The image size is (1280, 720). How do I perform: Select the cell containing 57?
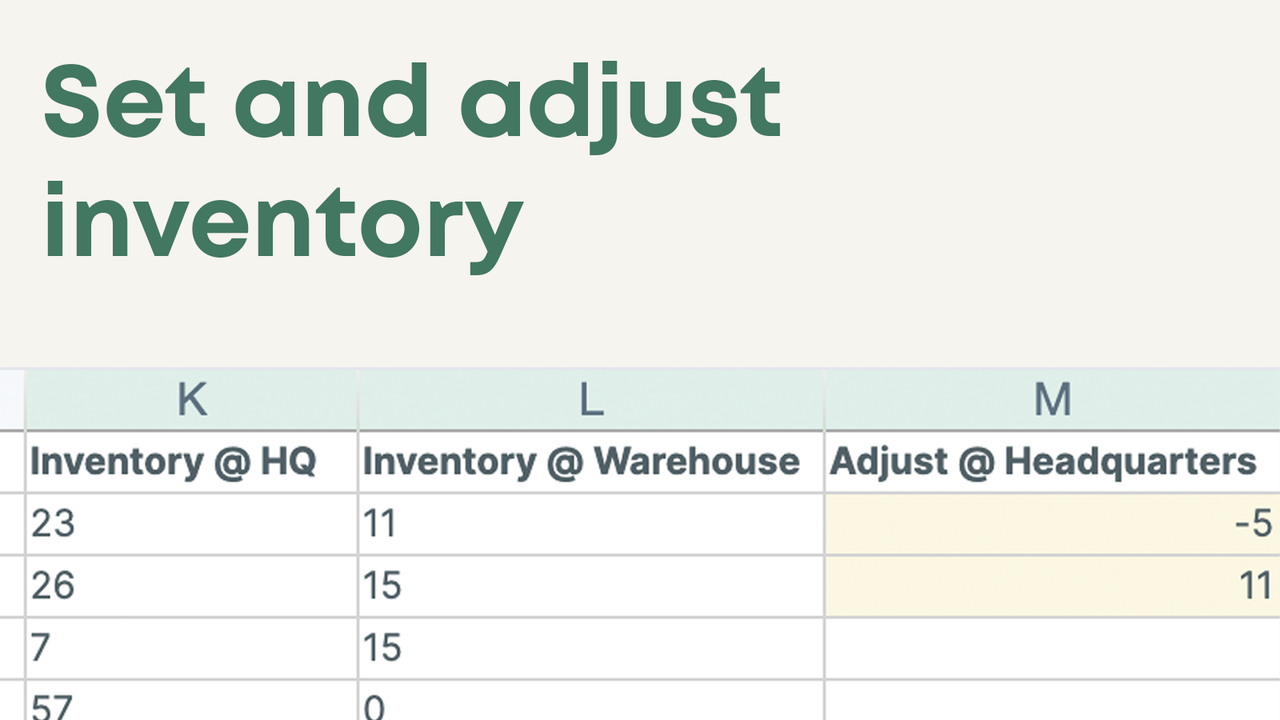(190, 705)
